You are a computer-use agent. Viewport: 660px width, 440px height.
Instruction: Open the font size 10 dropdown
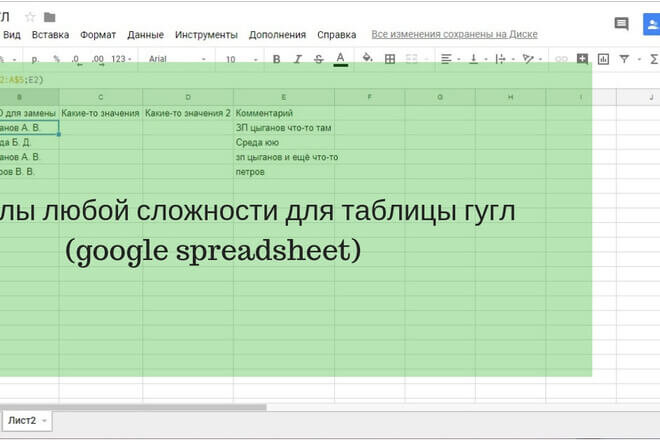point(242,59)
